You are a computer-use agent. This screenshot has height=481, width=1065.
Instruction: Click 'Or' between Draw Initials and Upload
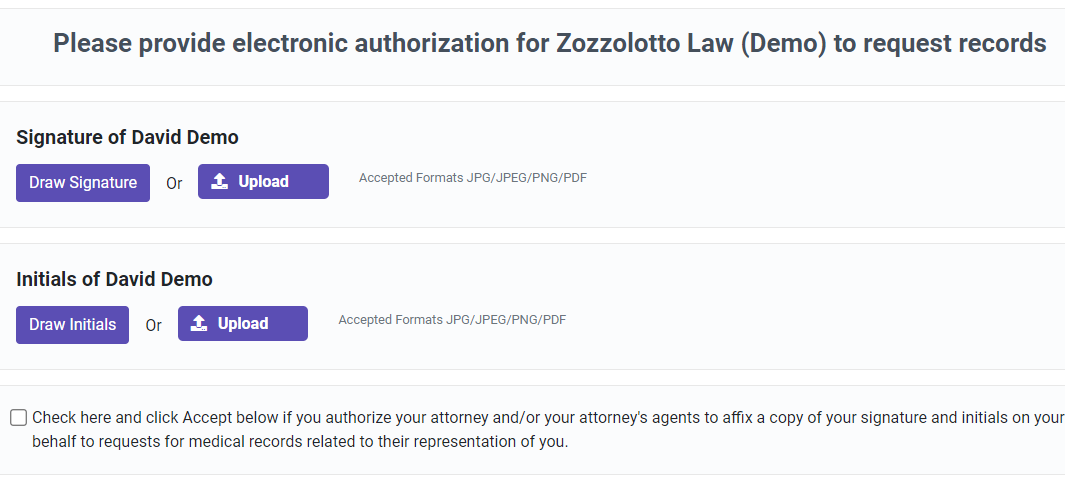click(153, 326)
